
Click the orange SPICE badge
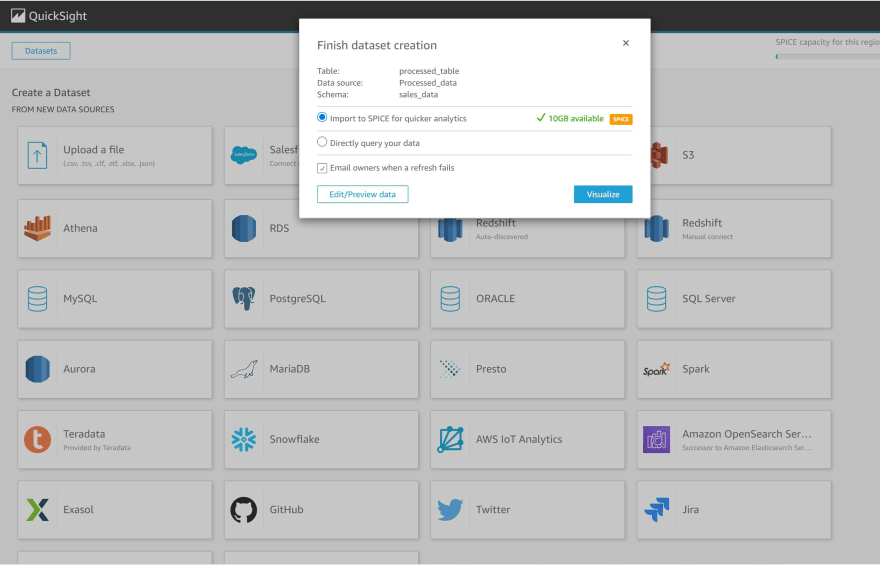coord(621,119)
